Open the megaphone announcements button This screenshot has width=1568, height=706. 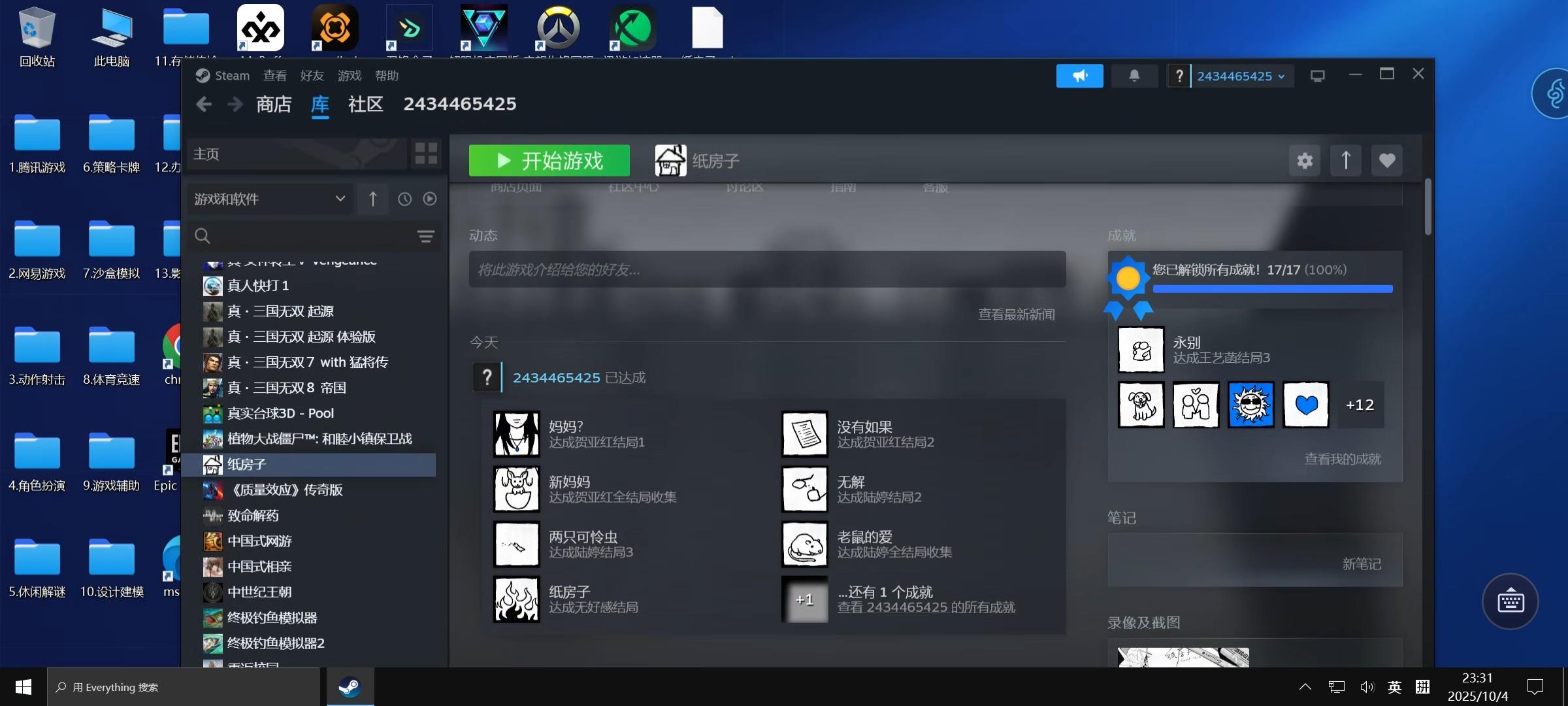point(1079,76)
